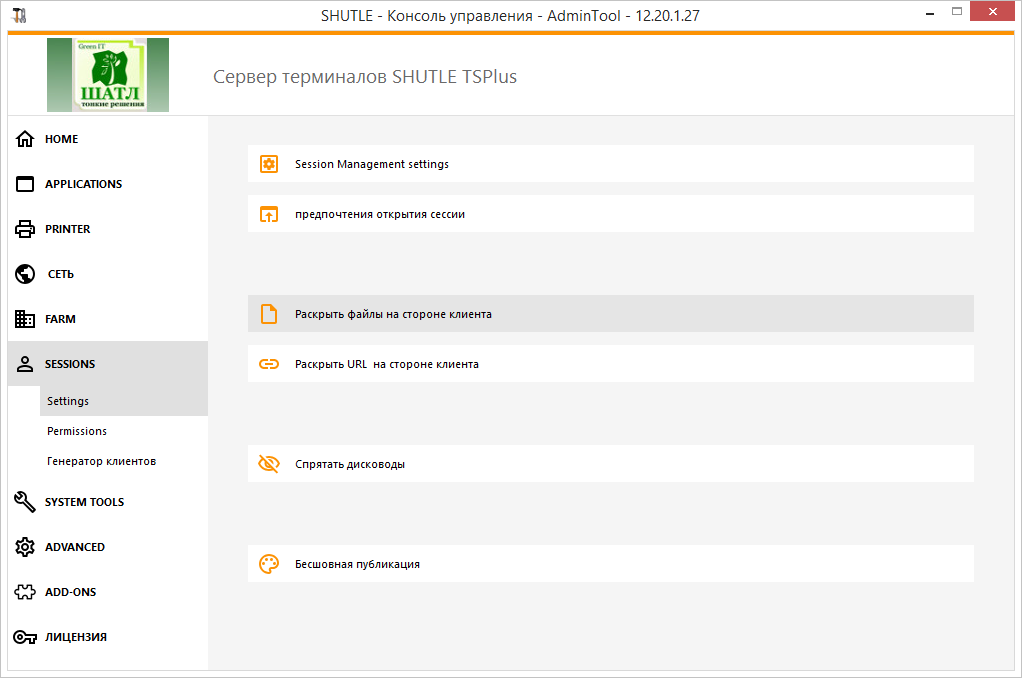The image size is (1022, 678).
Task: Open СЕТЬ using the globe icon
Action: click(x=24, y=274)
